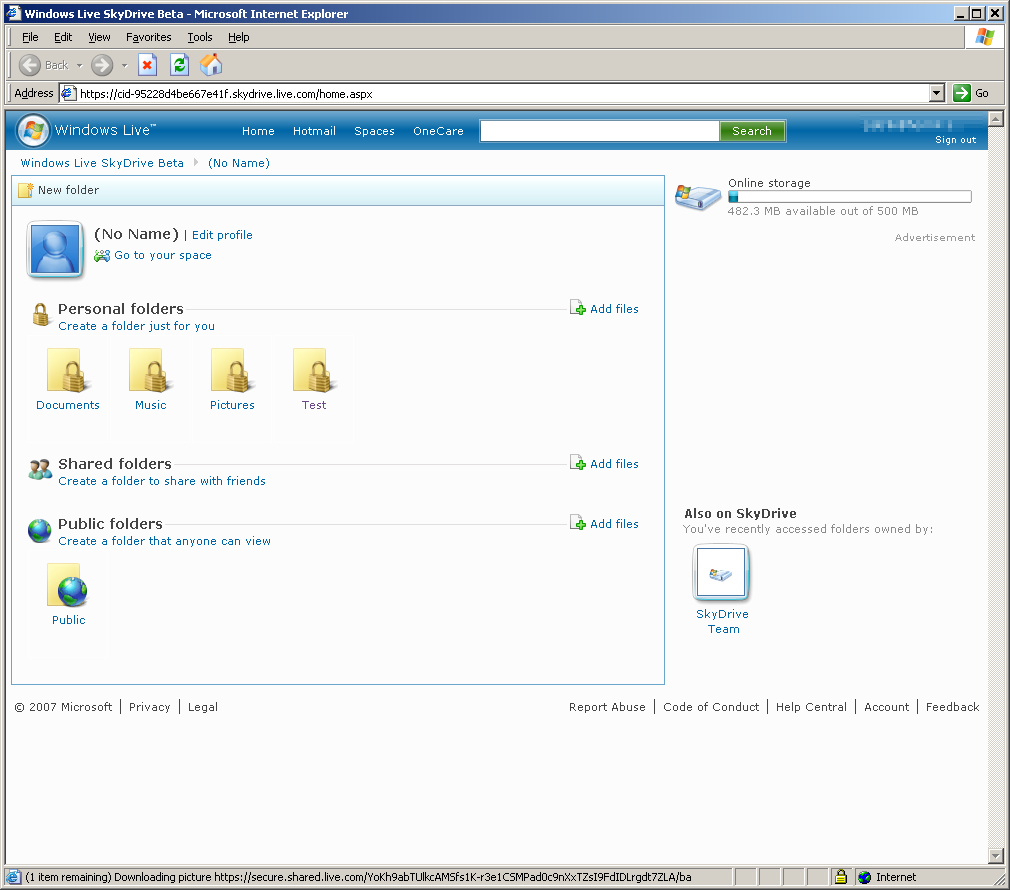Open the Code of Conduct footer link
Viewport: 1010px width, 890px height.
711,707
